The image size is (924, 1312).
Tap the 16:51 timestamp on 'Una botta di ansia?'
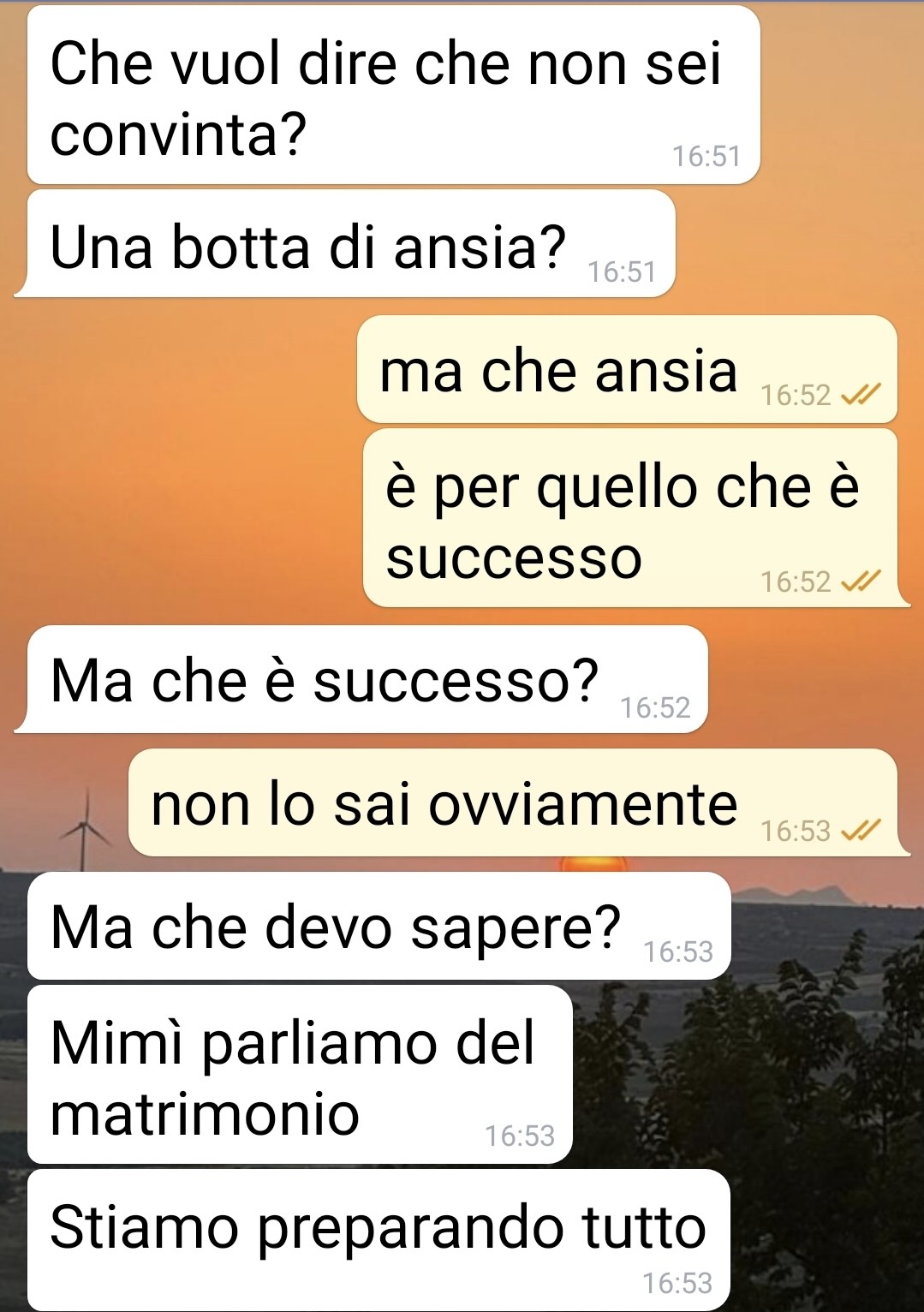pos(622,271)
